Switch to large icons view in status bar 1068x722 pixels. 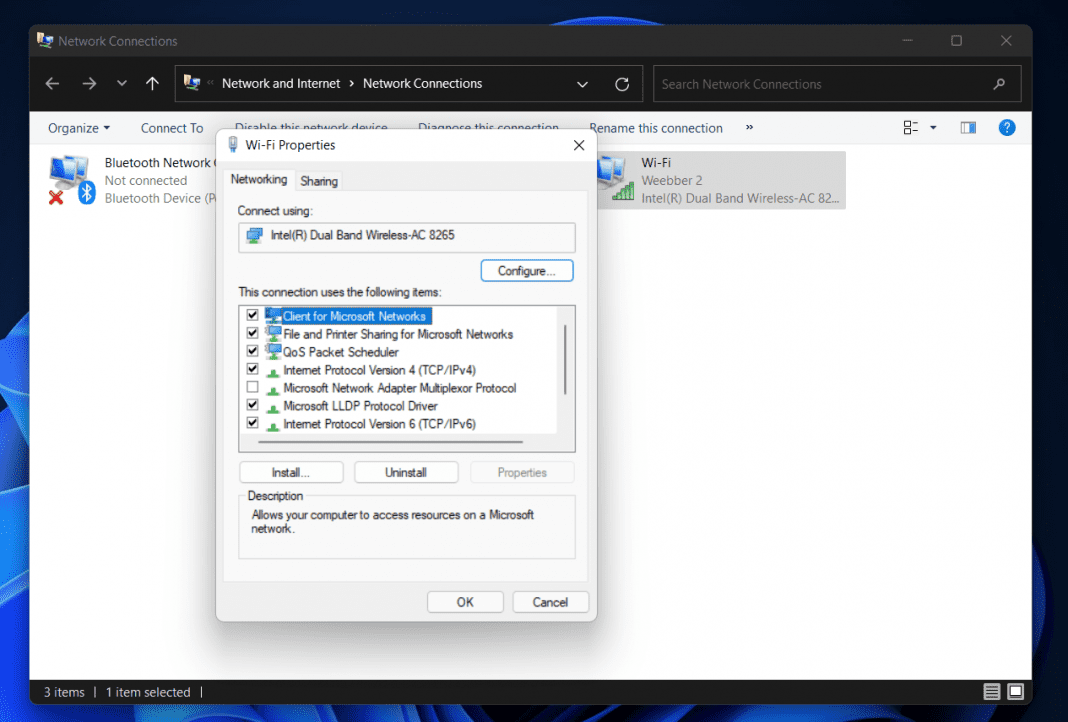tap(1015, 692)
